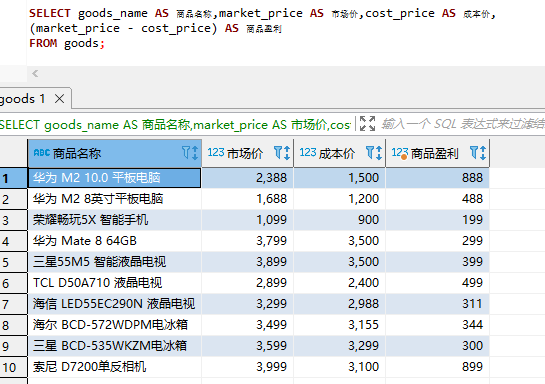Select cell 华为 M2 10.0 平板电脑

click(114, 178)
